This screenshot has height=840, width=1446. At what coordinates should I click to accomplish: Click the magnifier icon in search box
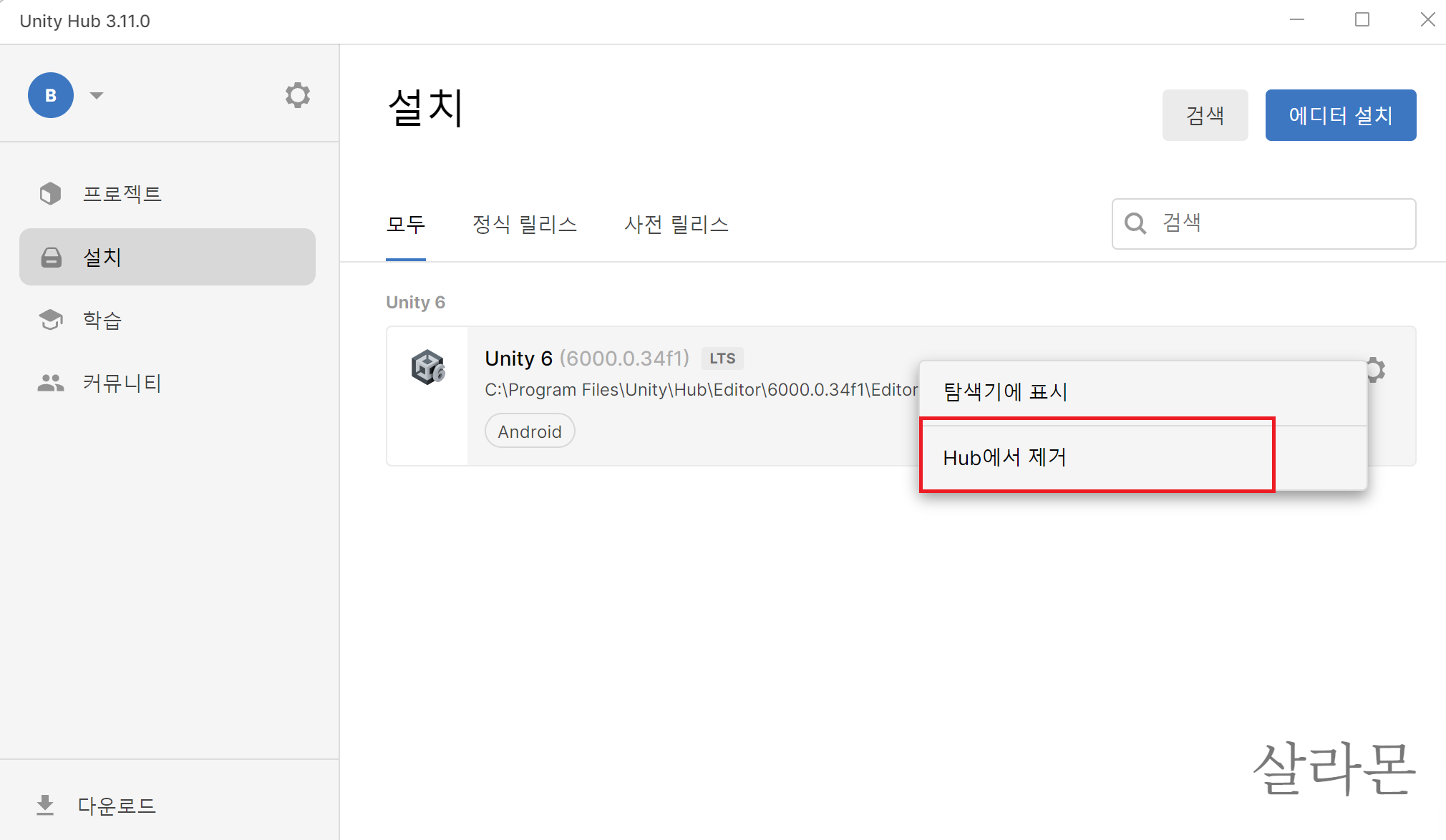point(1135,223)
